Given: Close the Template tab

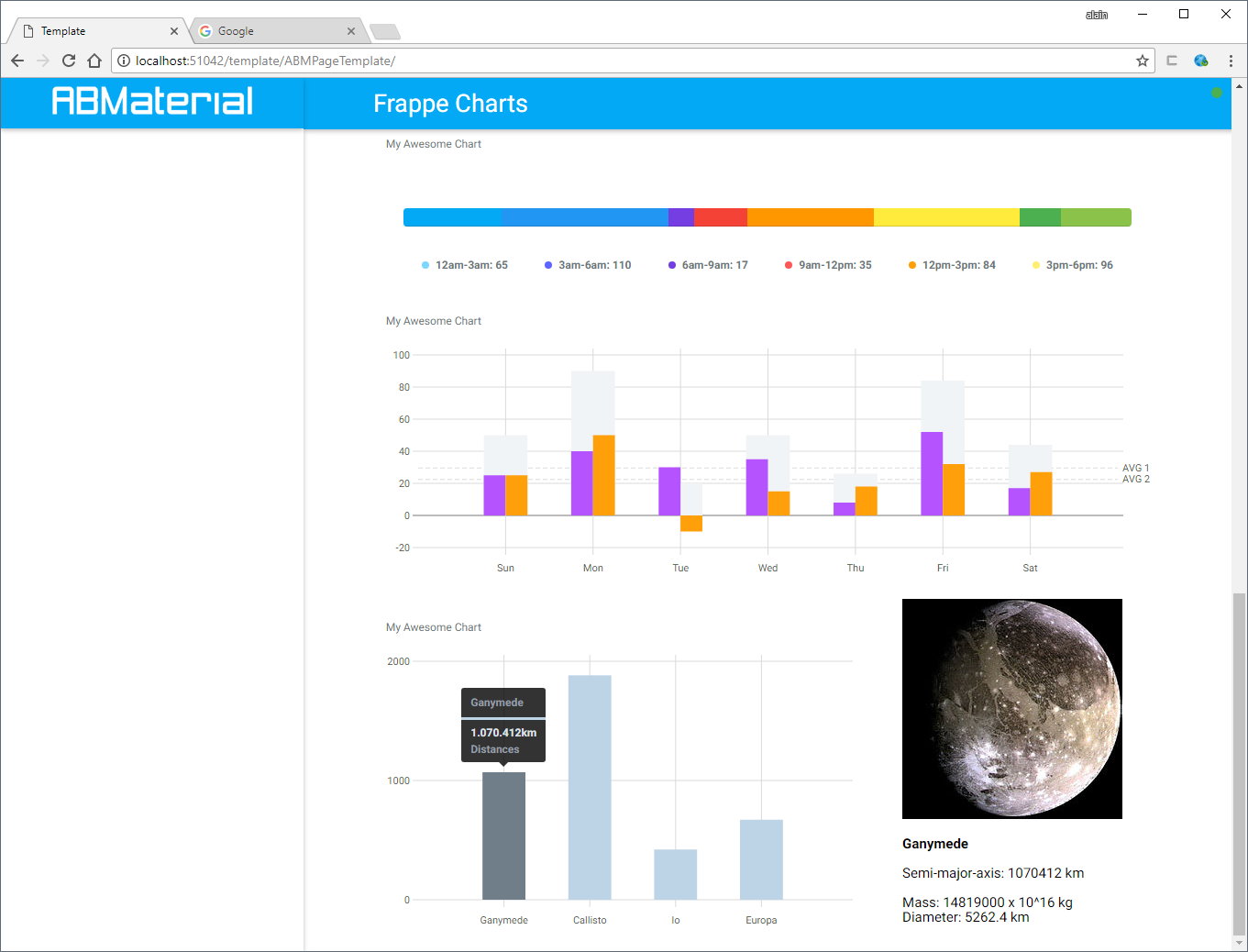Looking at the screenshot, I should 174,31.
